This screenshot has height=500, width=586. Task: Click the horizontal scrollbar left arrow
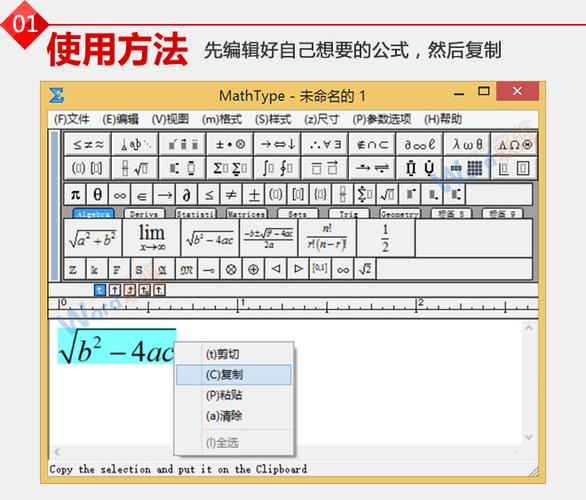point(57,452)
